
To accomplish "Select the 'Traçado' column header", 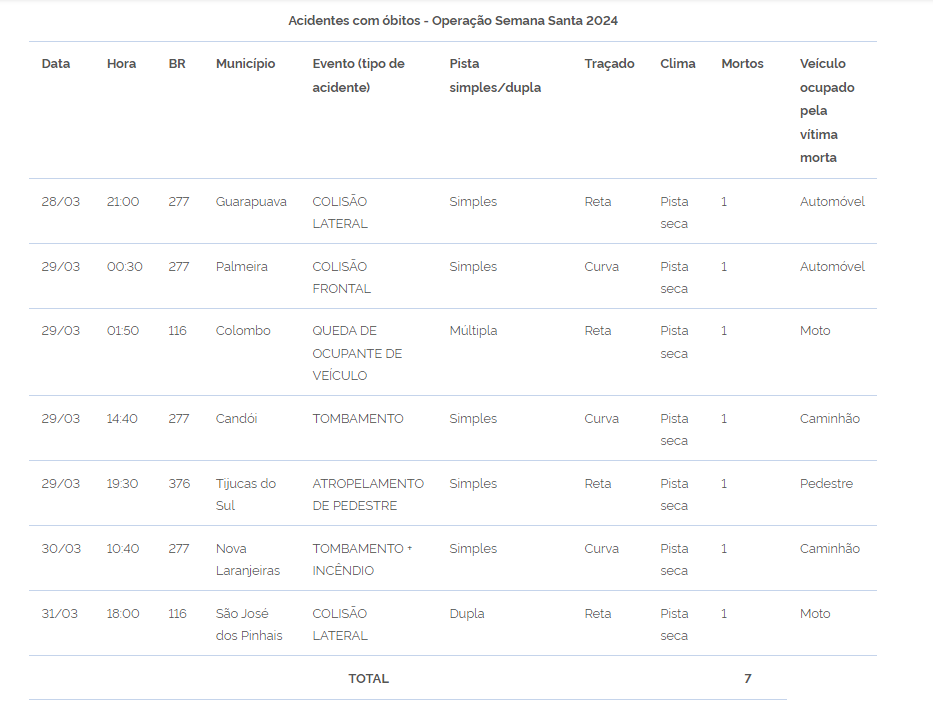I will tap(609, 64).
